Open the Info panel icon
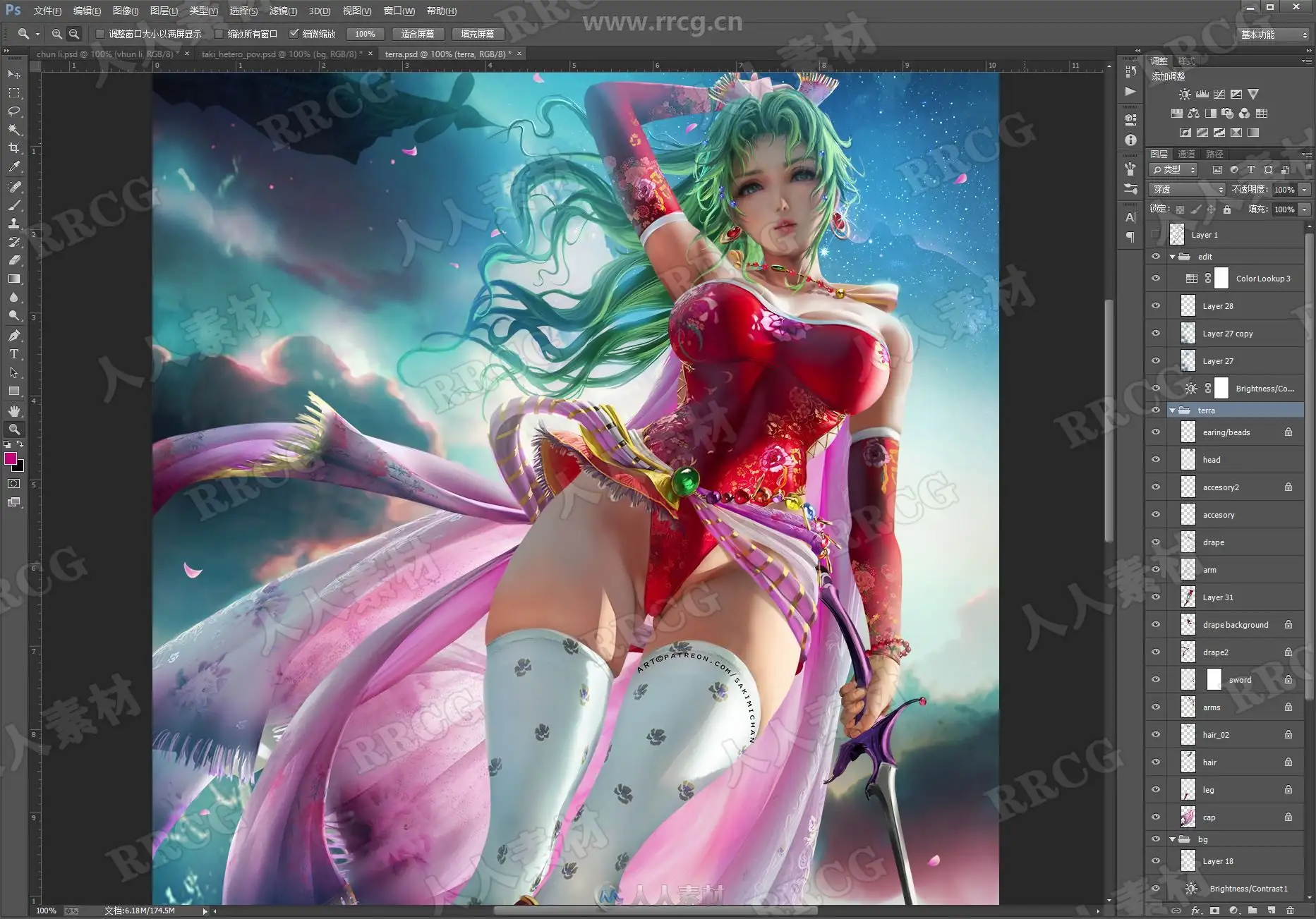Screen dimensions: 1316x919 [1130, 140]
